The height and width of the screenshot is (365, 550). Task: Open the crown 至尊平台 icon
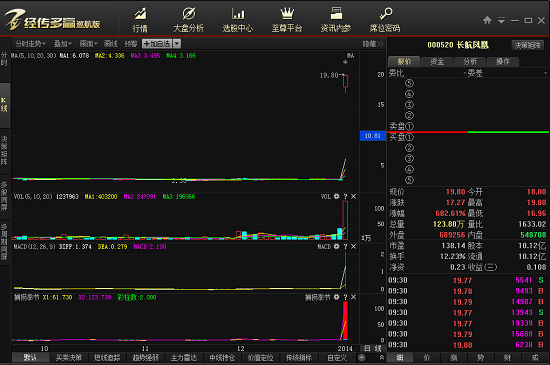pos(287,20)
